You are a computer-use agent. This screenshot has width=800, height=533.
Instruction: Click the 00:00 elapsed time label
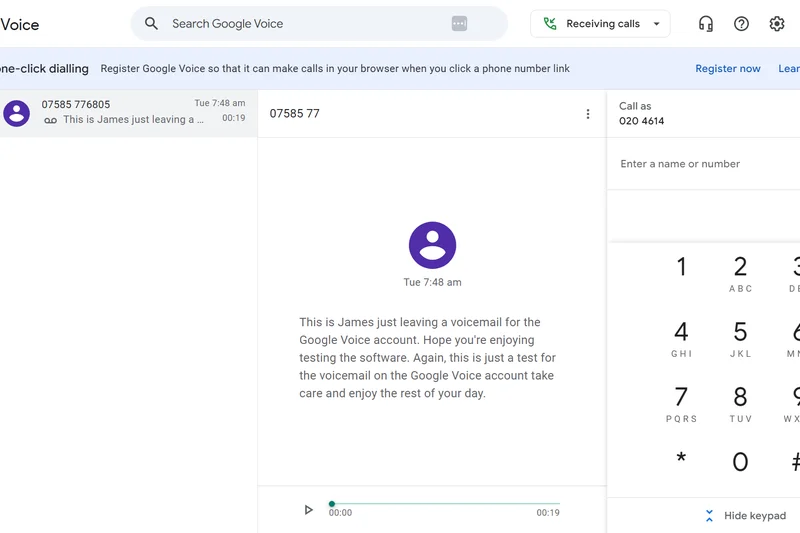[340, 513]
